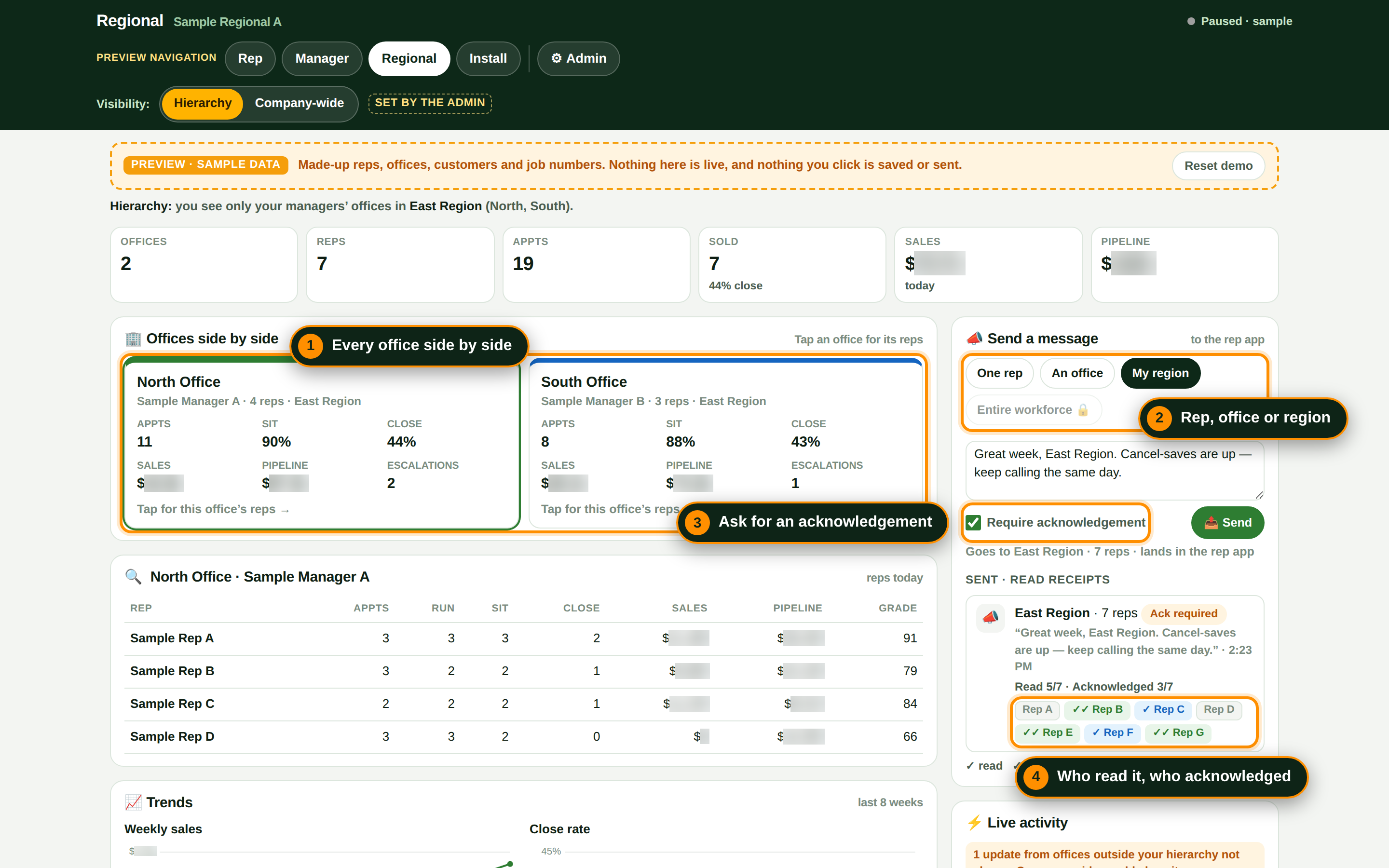
Task: Click the Rep E acknowledged chip
Action: click(1048, 732)
